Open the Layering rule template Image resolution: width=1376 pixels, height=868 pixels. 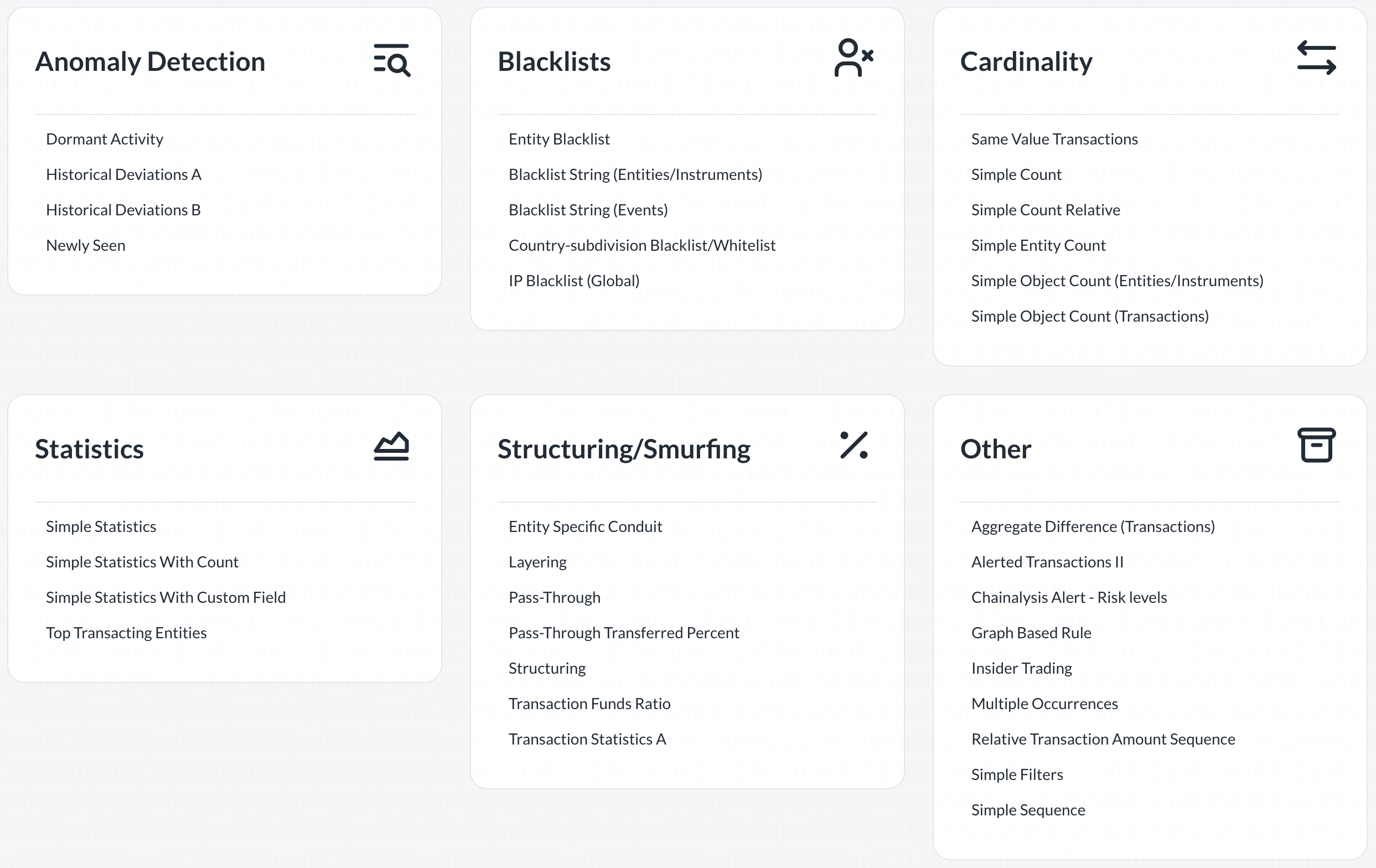pos(537,562)
